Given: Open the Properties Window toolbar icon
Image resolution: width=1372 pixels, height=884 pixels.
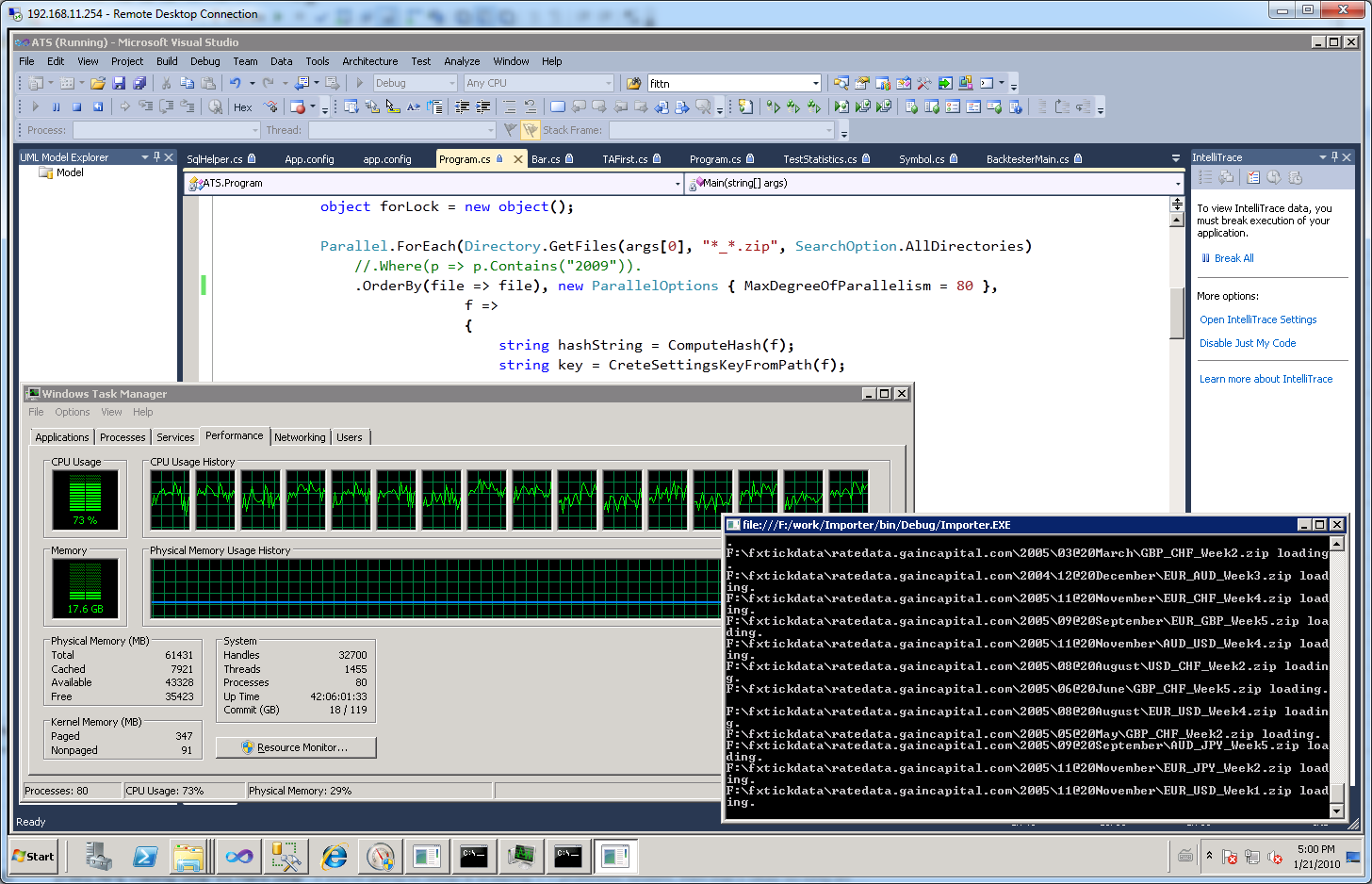Looking at the screenshot, I should 862,83.
